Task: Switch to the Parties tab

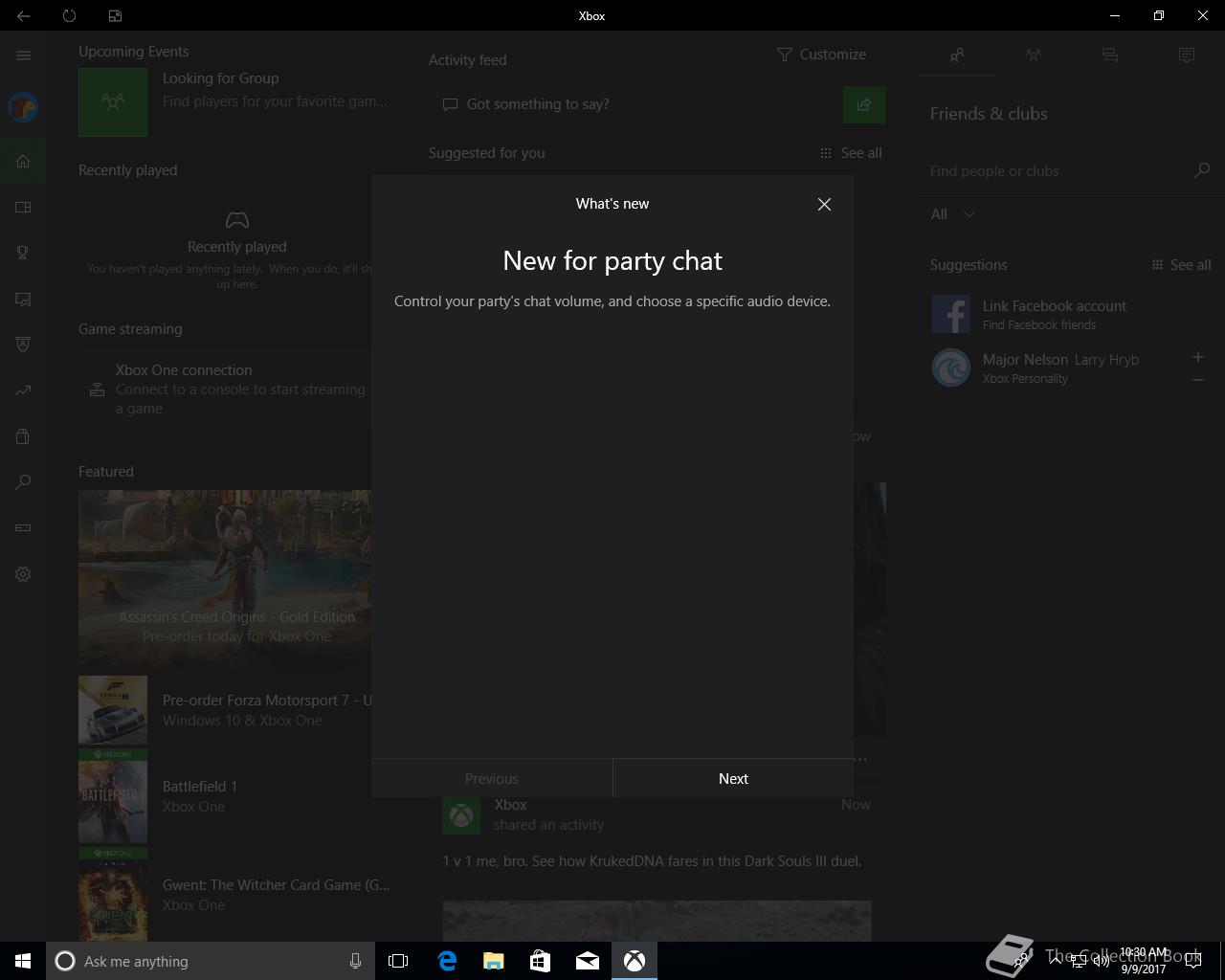Action: tap(1034, 56)
